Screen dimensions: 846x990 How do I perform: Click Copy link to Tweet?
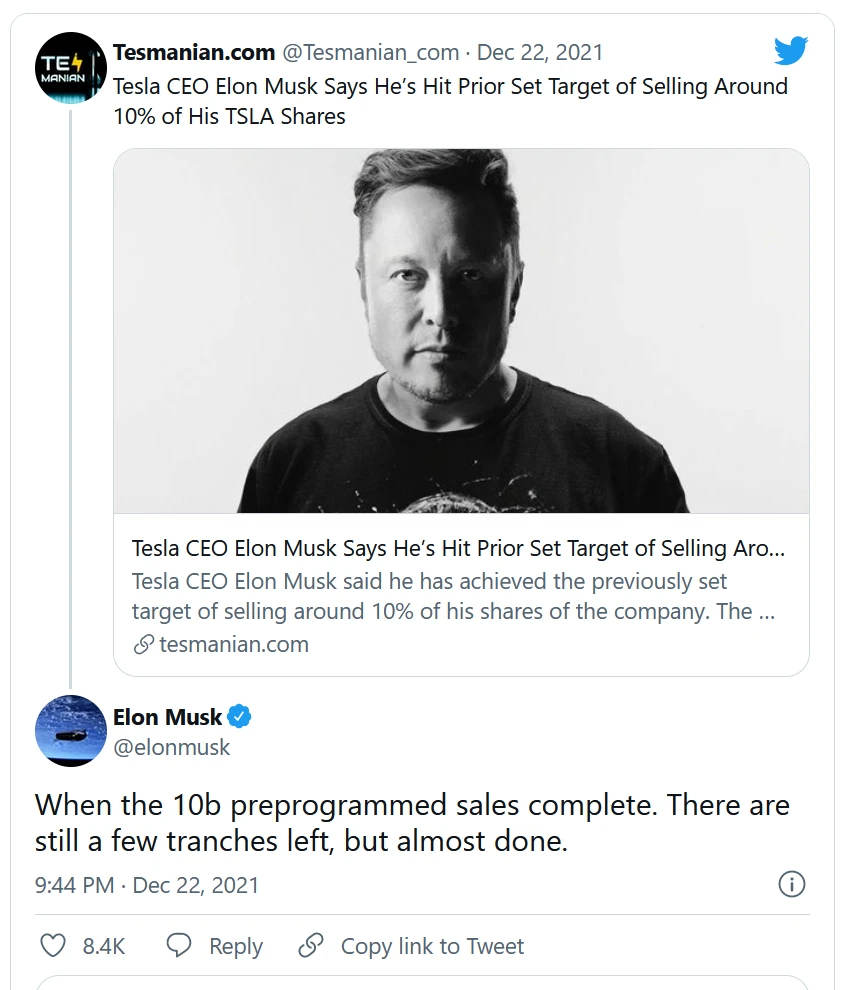[432, 946]
